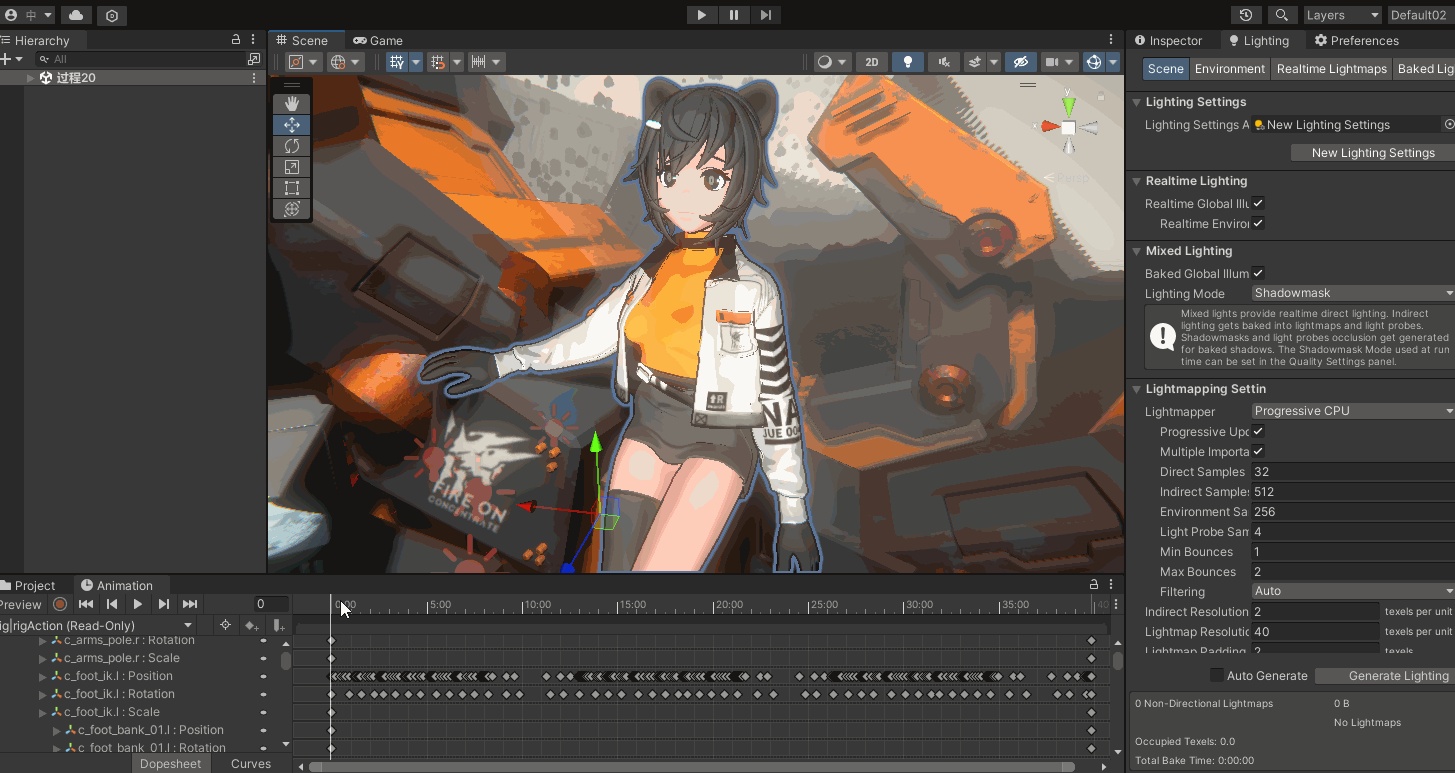Open the Scene view three-dot menu
Image resolution: width=1455 pixels, height=773 pixels.
[x=1111, y=40]
